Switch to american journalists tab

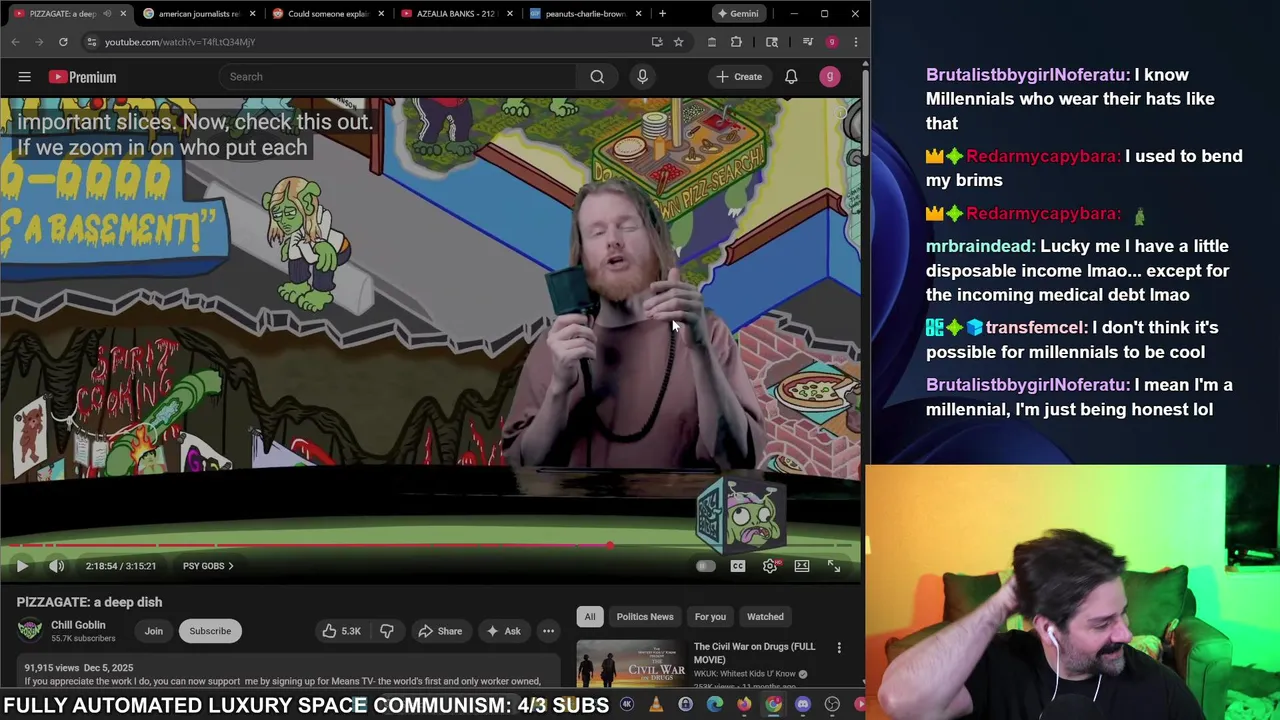(x=198, y=14)
